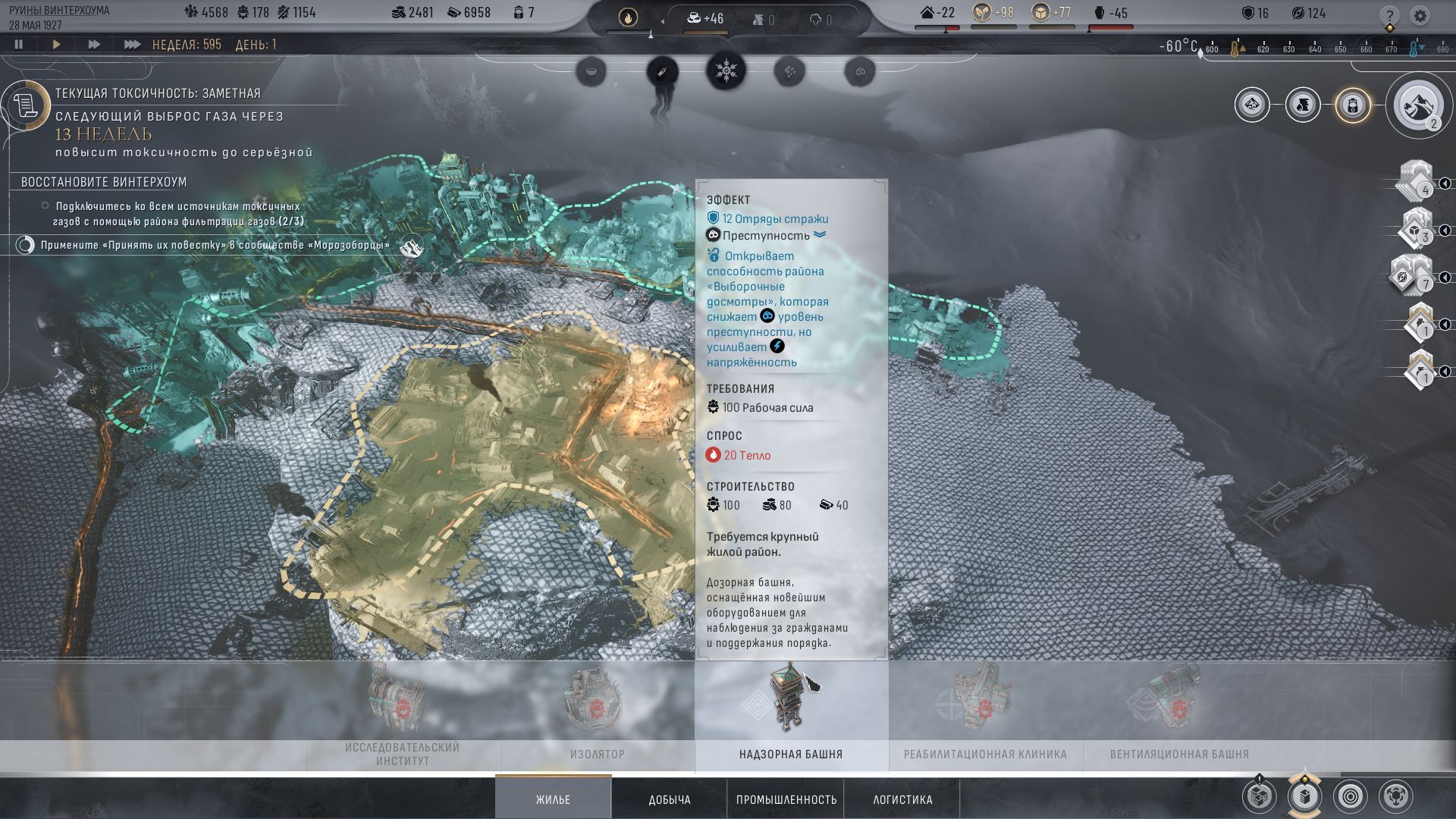Click the cores counter showing 7
Screen dimensions: 1456x819
(523, 13)
